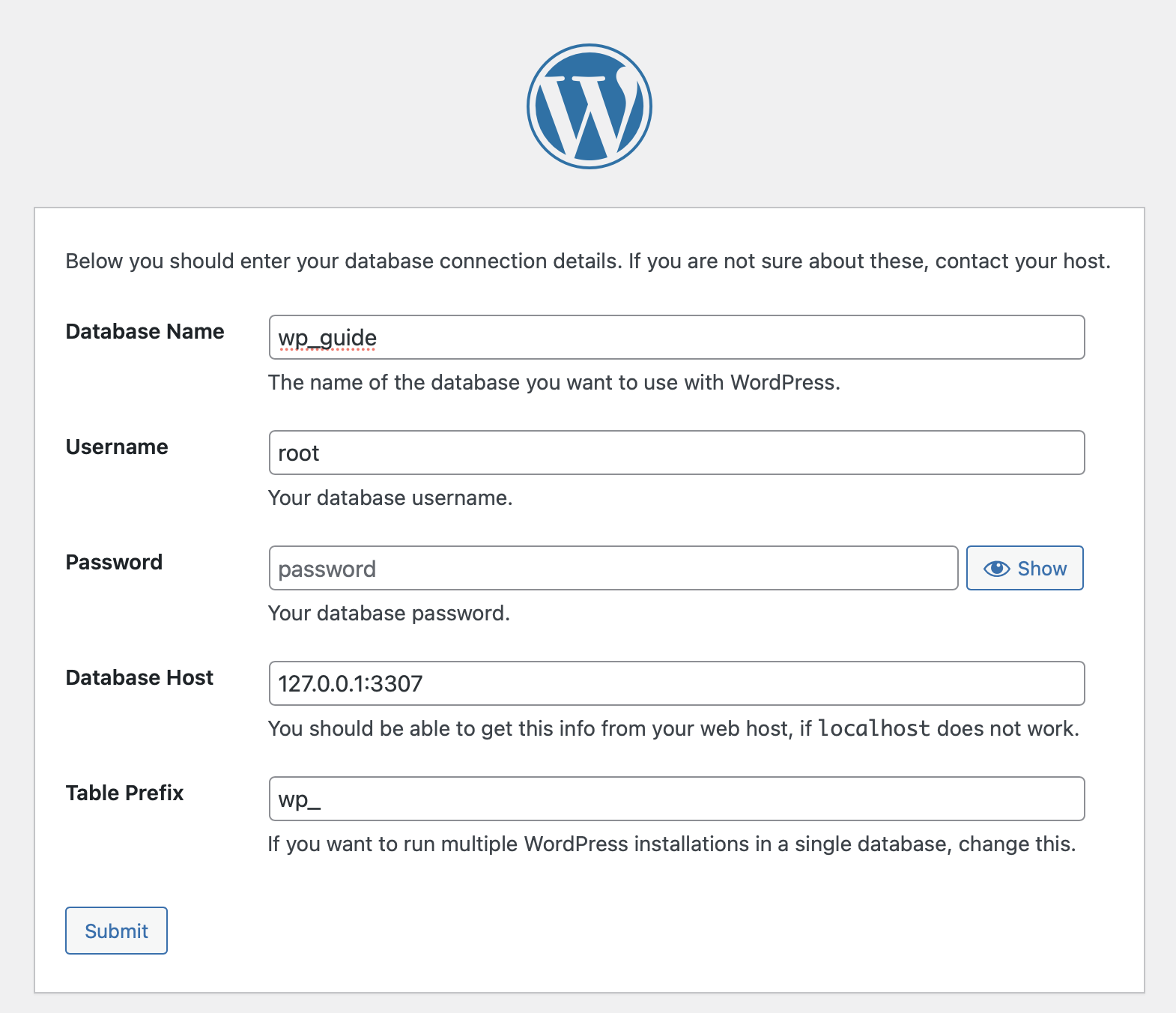Click the "Database Name" label
Image resolution: width=1176 pixels, height=1013 pixels.
145,332
